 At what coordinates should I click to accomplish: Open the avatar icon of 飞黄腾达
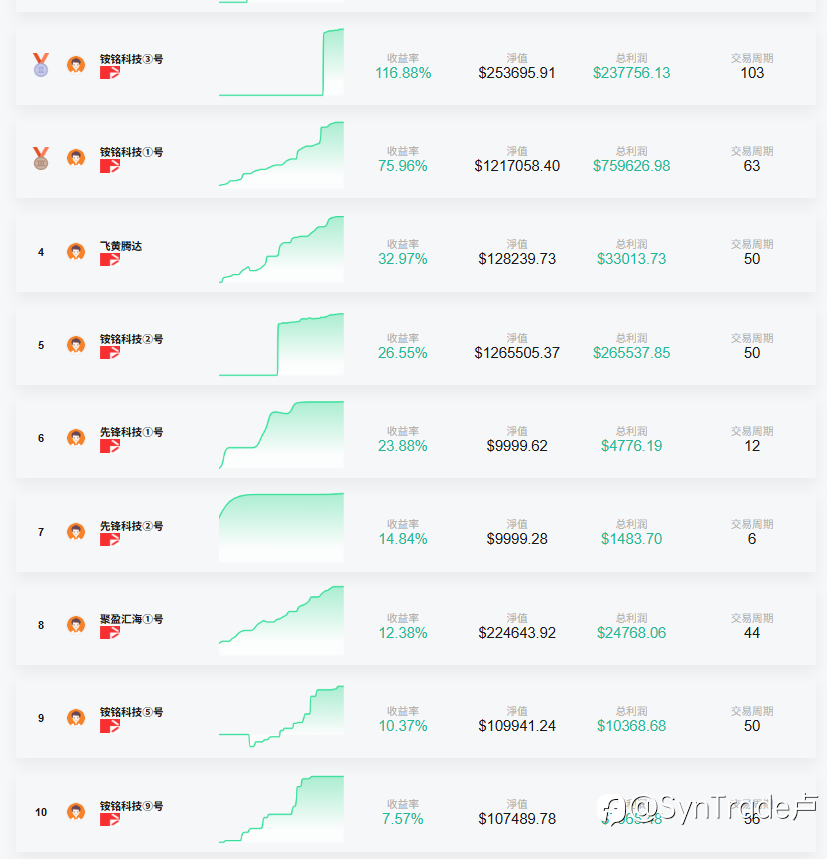click(x=76, y=252)
